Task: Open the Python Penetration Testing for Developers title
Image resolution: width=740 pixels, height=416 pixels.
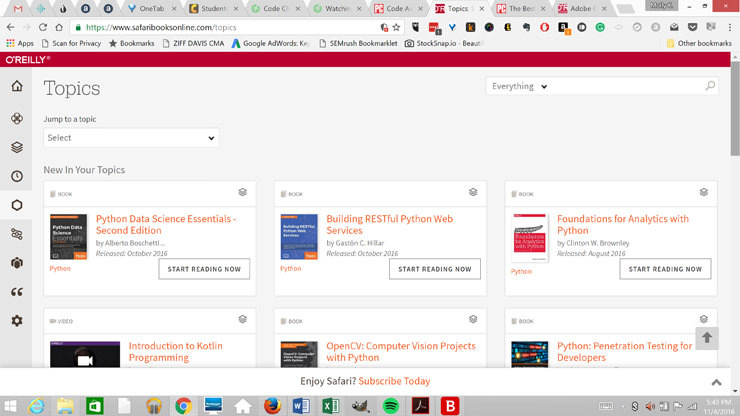Action: click(624, 352)
